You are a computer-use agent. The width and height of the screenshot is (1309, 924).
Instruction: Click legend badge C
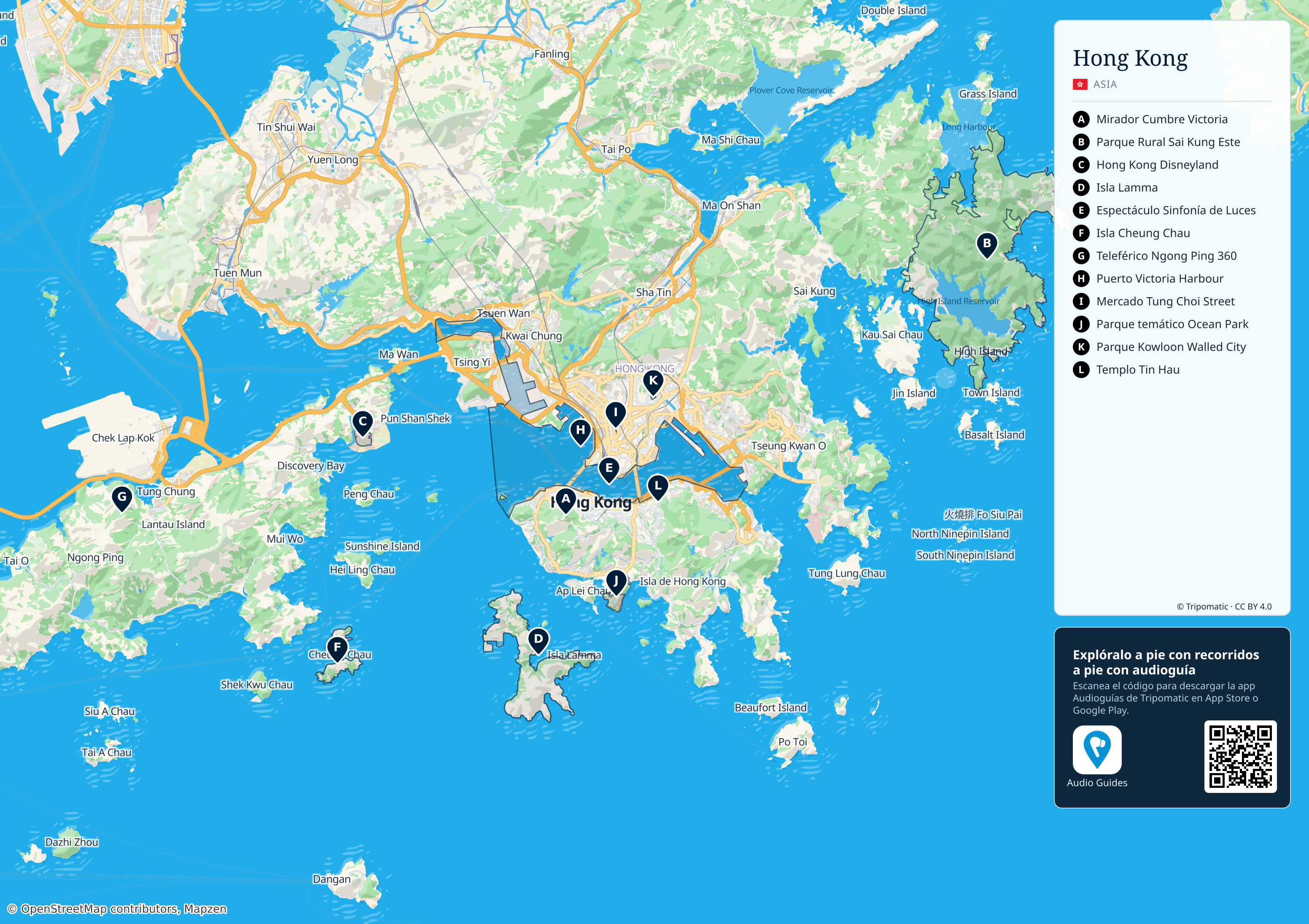click(x=1081, y=165)
